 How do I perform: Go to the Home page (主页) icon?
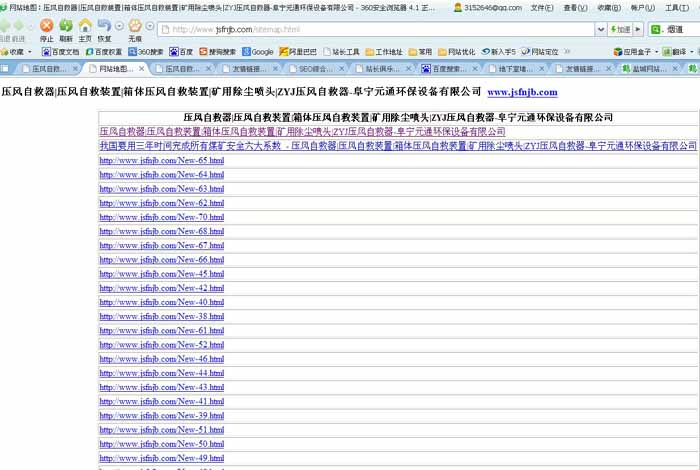click(x=85, y=26)
